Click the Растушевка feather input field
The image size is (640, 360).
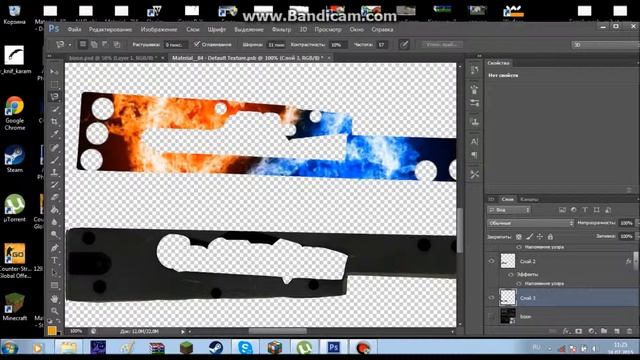176,44
